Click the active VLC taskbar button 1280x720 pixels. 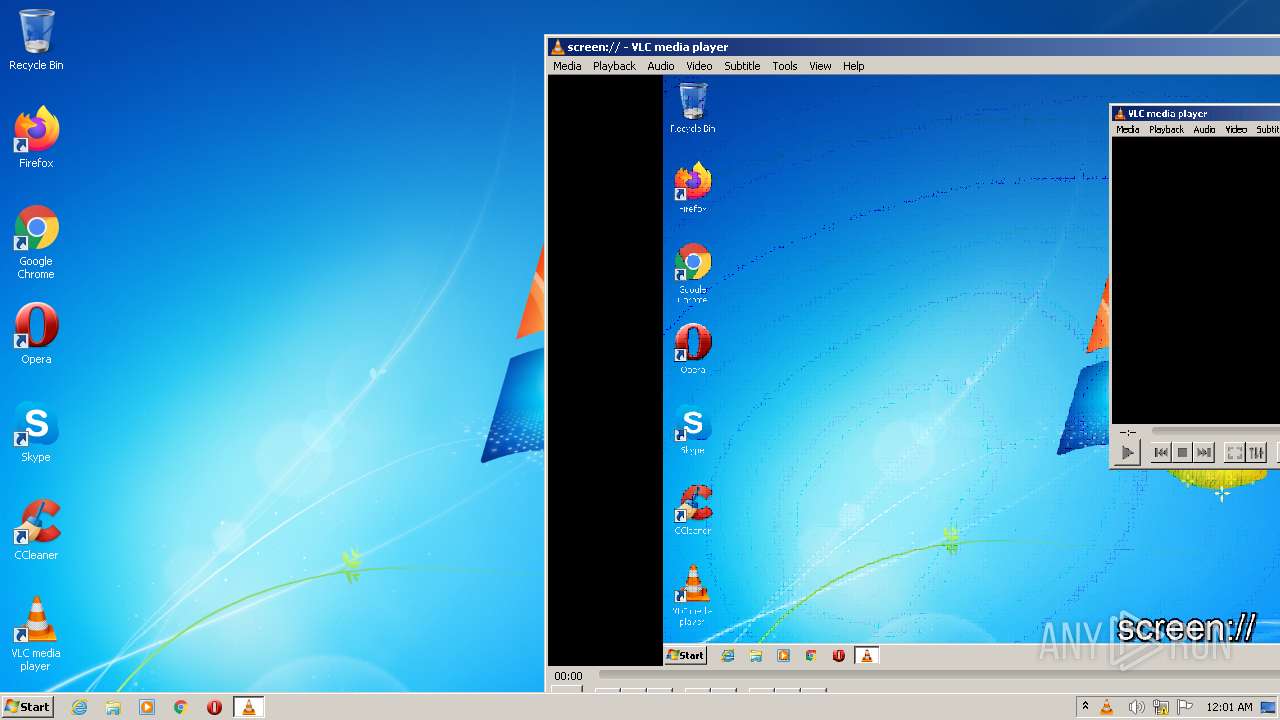(248, 707)
